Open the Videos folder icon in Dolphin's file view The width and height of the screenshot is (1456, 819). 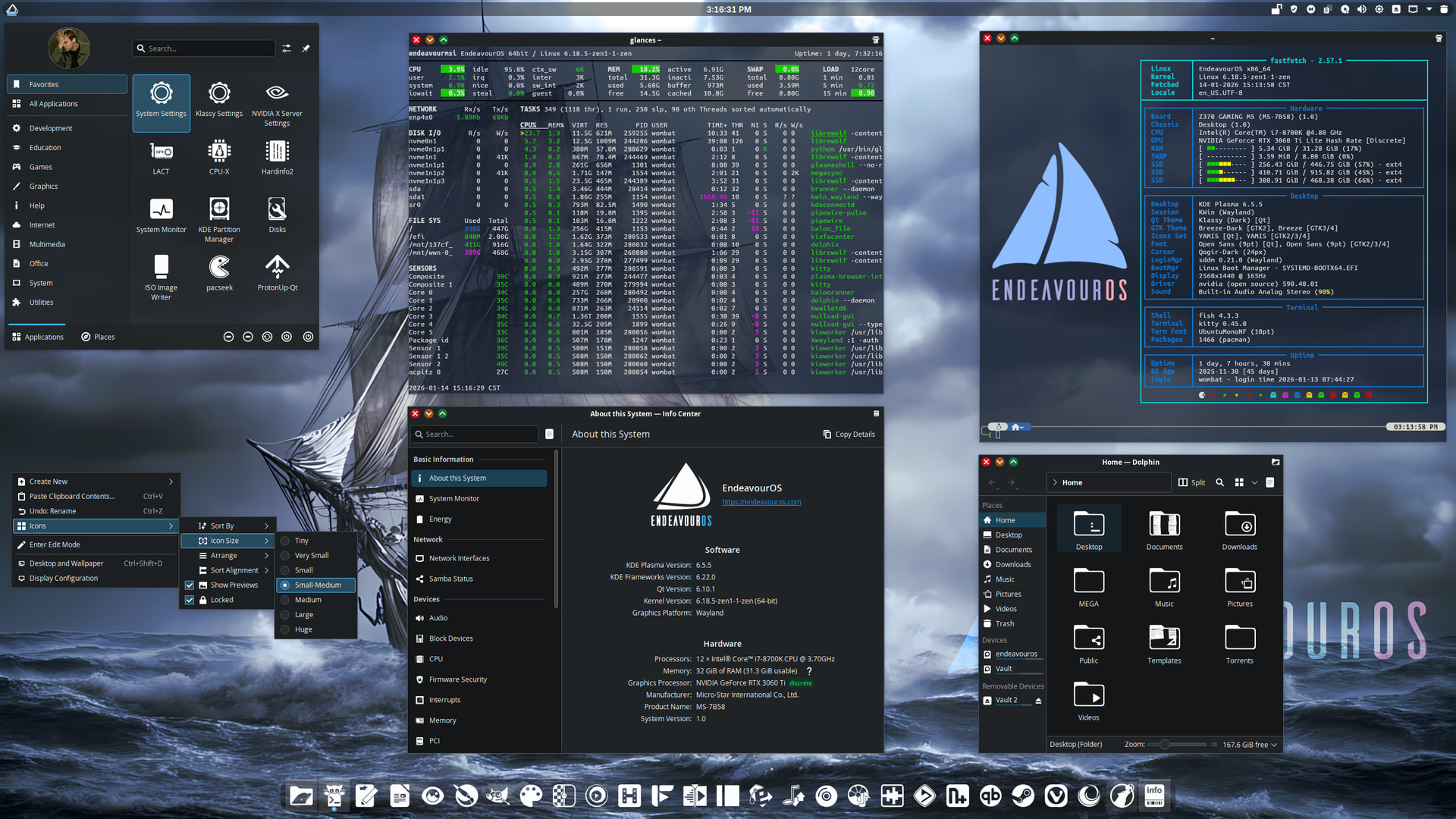click(1088, 700)
